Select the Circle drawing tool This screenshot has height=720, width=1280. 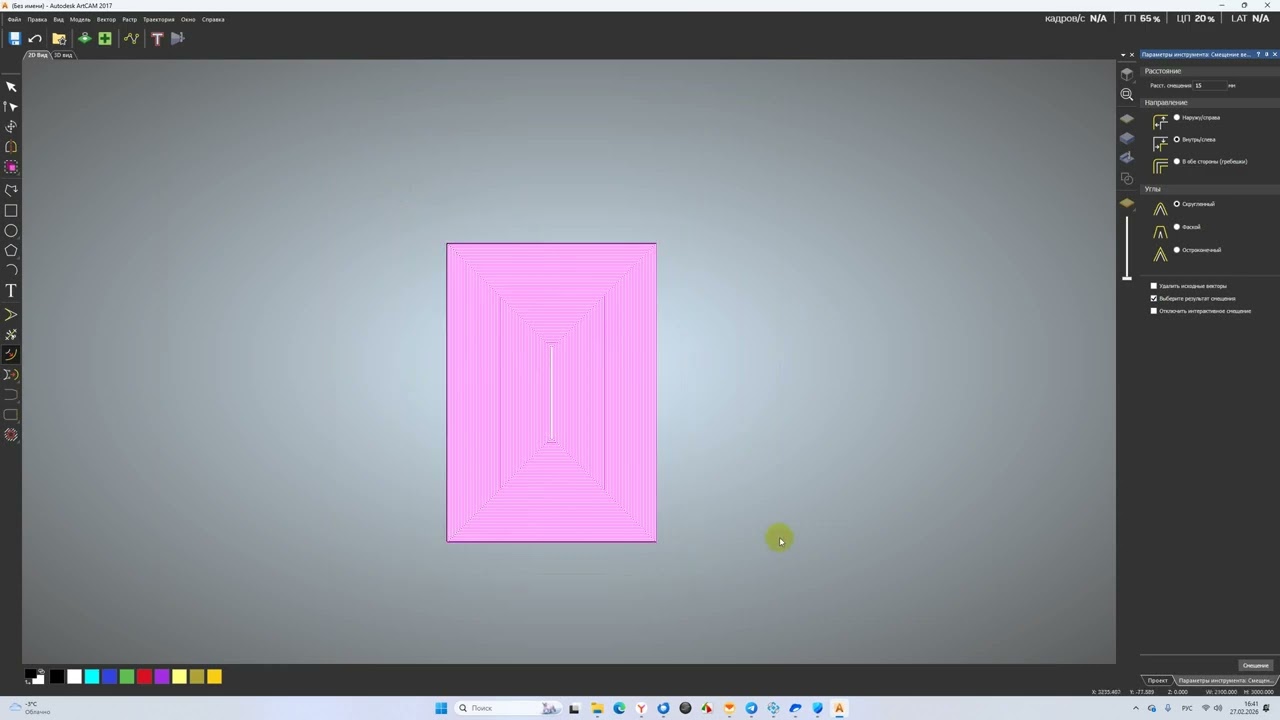point(11,231)
